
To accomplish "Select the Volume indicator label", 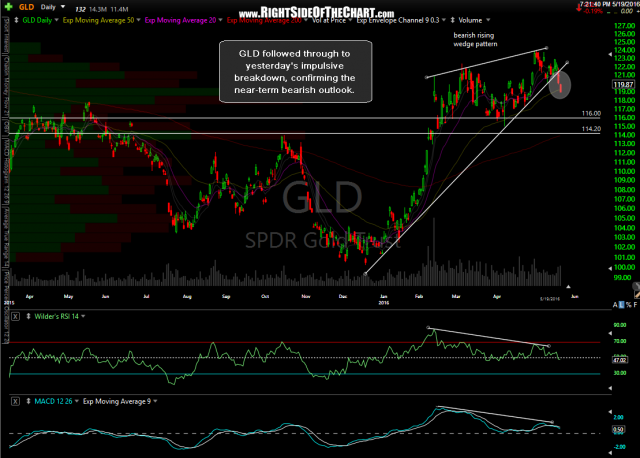I will (470, 20).
